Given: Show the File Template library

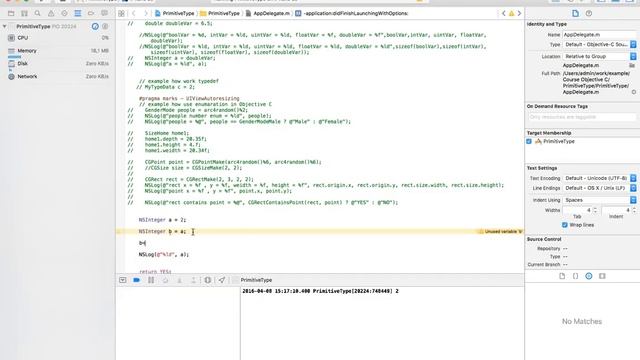Looking at the screenshot, I should pos(562,276).
